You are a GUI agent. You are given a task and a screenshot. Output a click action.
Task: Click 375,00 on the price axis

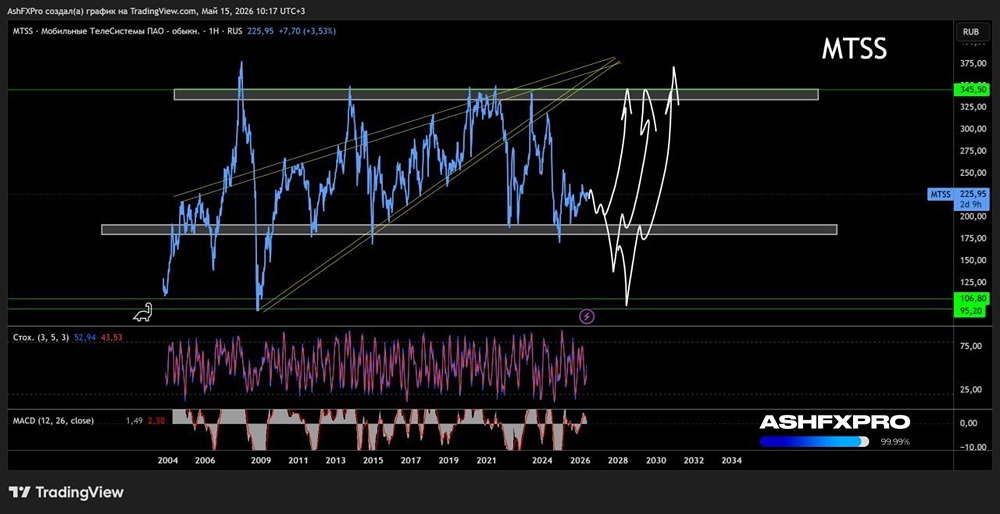pyautogui.click(x=971, y=64)
